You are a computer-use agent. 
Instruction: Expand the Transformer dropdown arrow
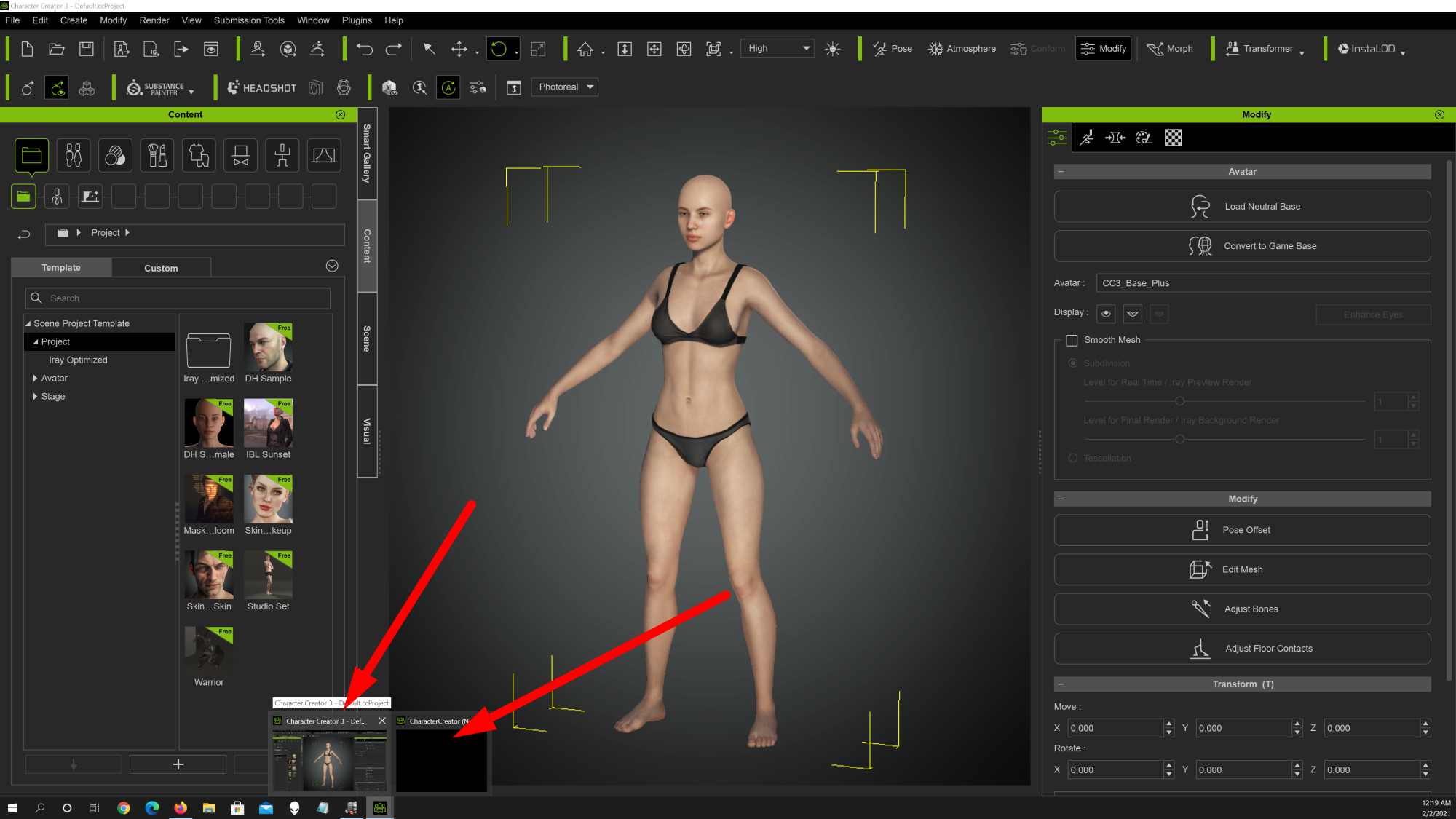point(1302,52)
